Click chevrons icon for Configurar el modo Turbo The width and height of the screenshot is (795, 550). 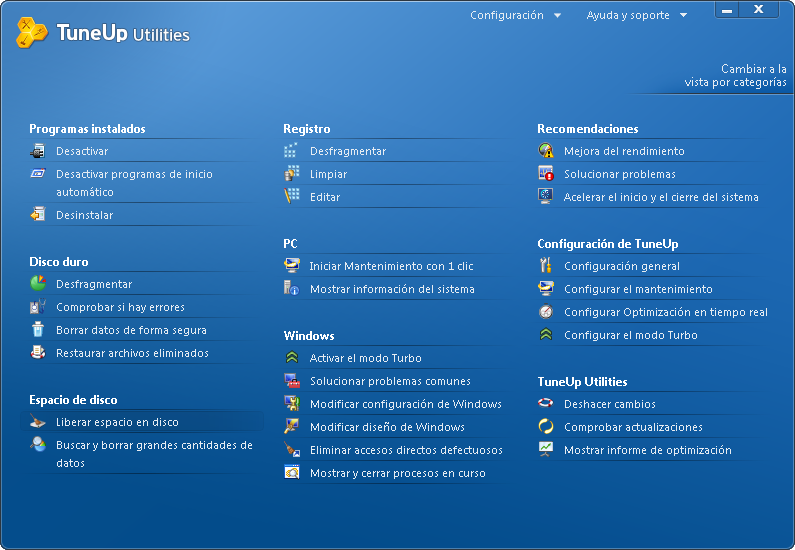click(546, 335)
